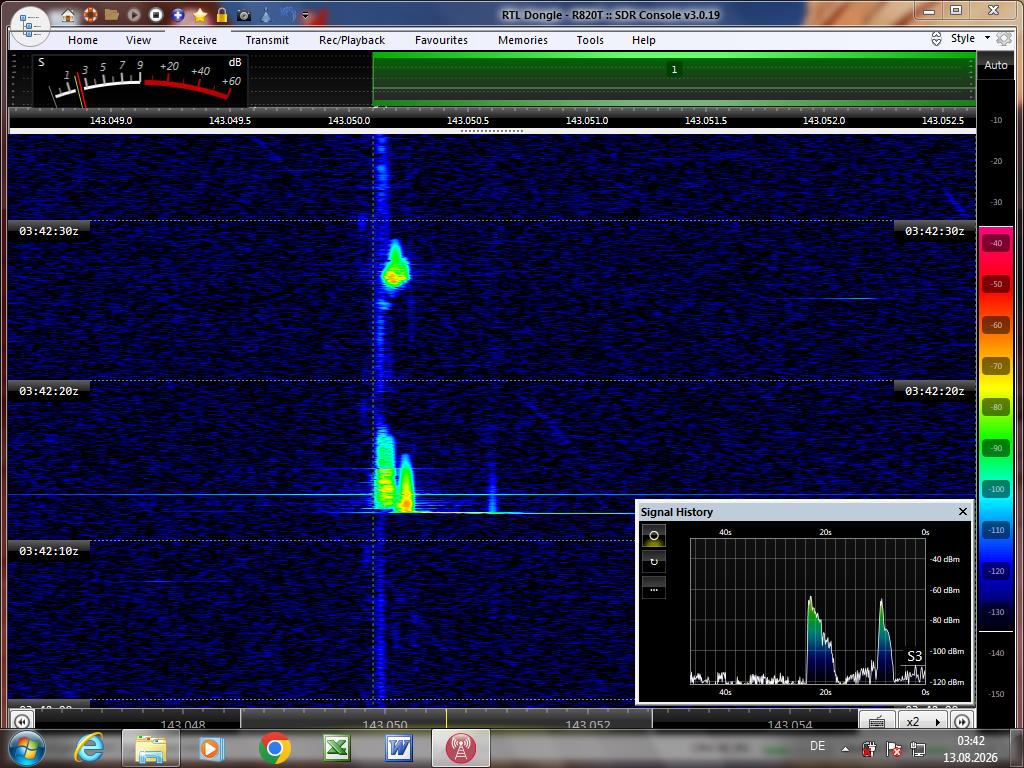1024x768 pixels.
Task: Launch Internet Explorer from the taskbar
Action: (89, 748)
